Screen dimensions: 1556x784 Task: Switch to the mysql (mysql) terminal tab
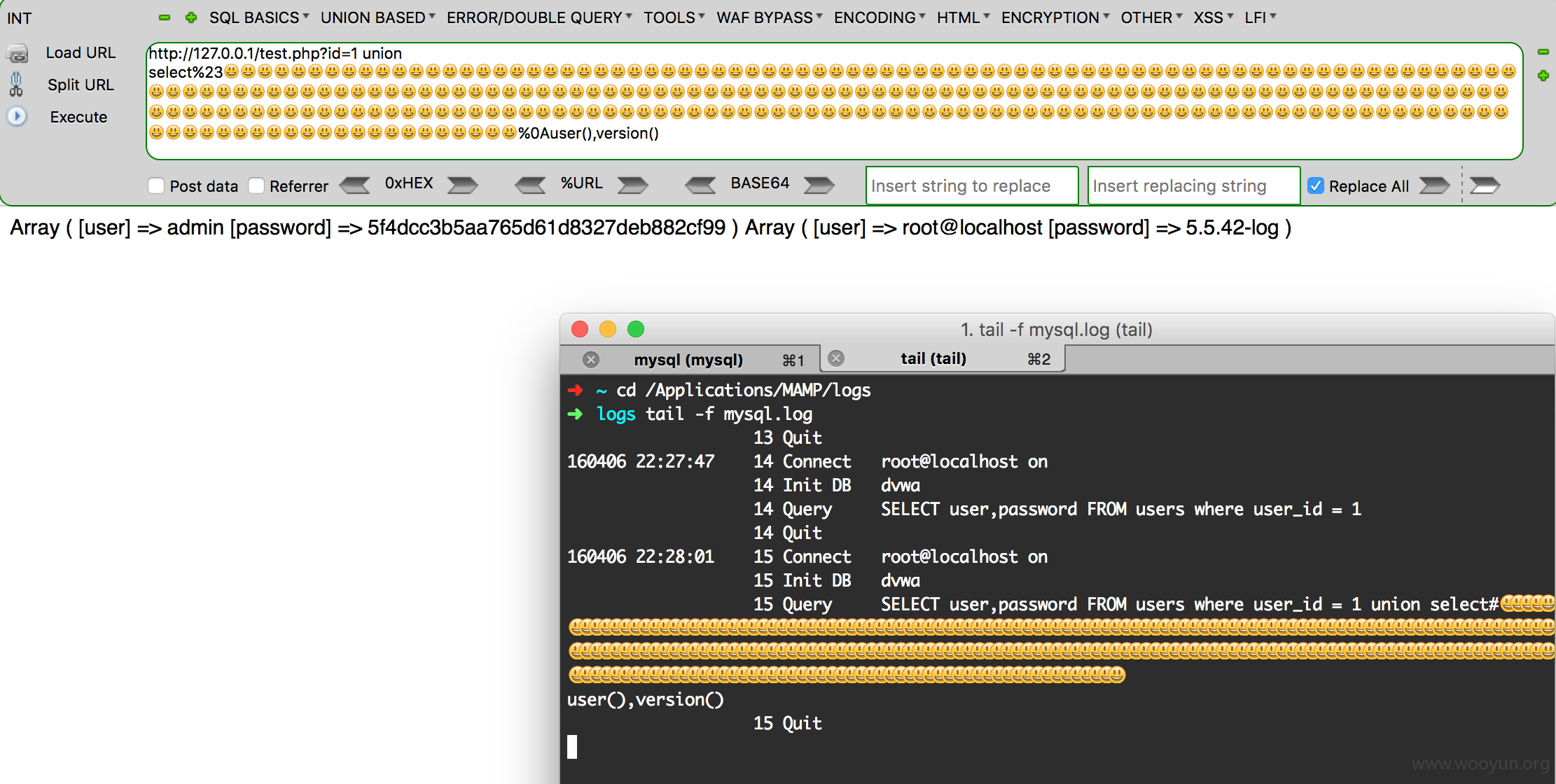tap(690, 360)
